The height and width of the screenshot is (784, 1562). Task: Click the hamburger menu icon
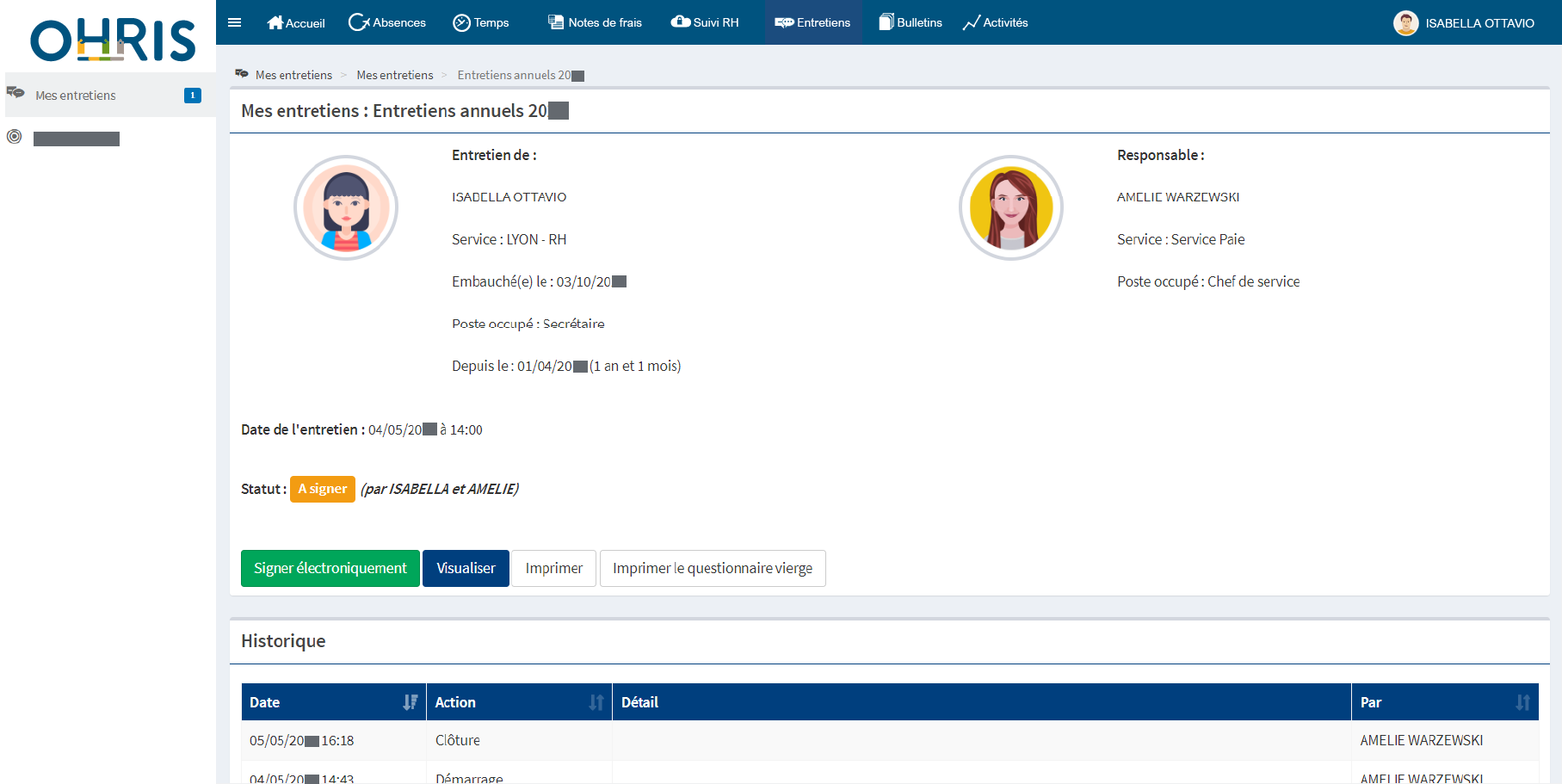[234, 22]
